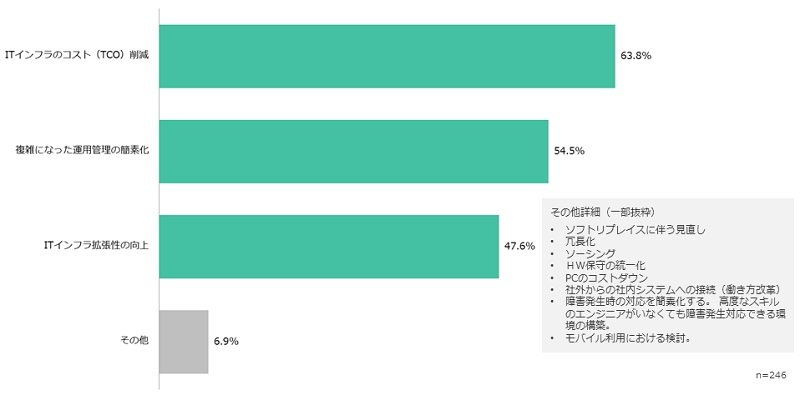Screen dimensions: 800x395
Task: Click the その他詳細（一部抜粋） heading
Action: click(603, 211)
